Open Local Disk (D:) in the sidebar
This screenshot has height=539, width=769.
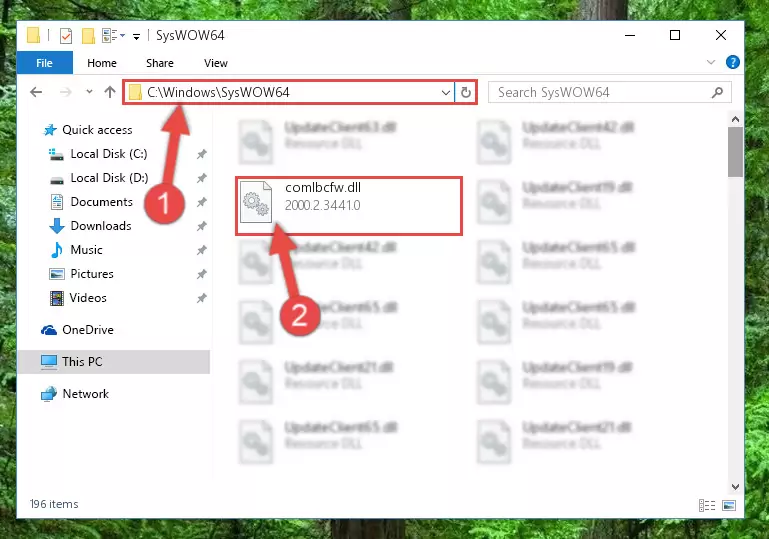click(x=98, y=178)
